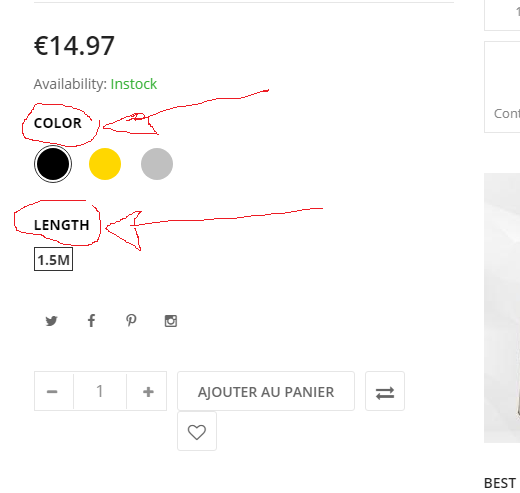
Task: Increase quantity with the plus button
Action: coord(148,391)
